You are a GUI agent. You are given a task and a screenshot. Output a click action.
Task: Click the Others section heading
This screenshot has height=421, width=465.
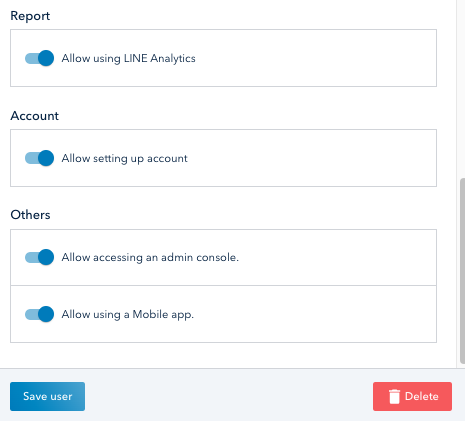click(x=30, y=215)
